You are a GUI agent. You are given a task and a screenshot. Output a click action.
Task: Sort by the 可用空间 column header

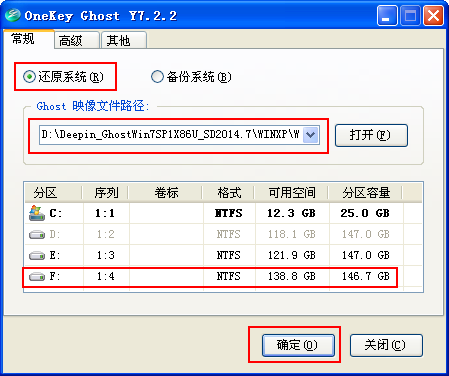292,193
